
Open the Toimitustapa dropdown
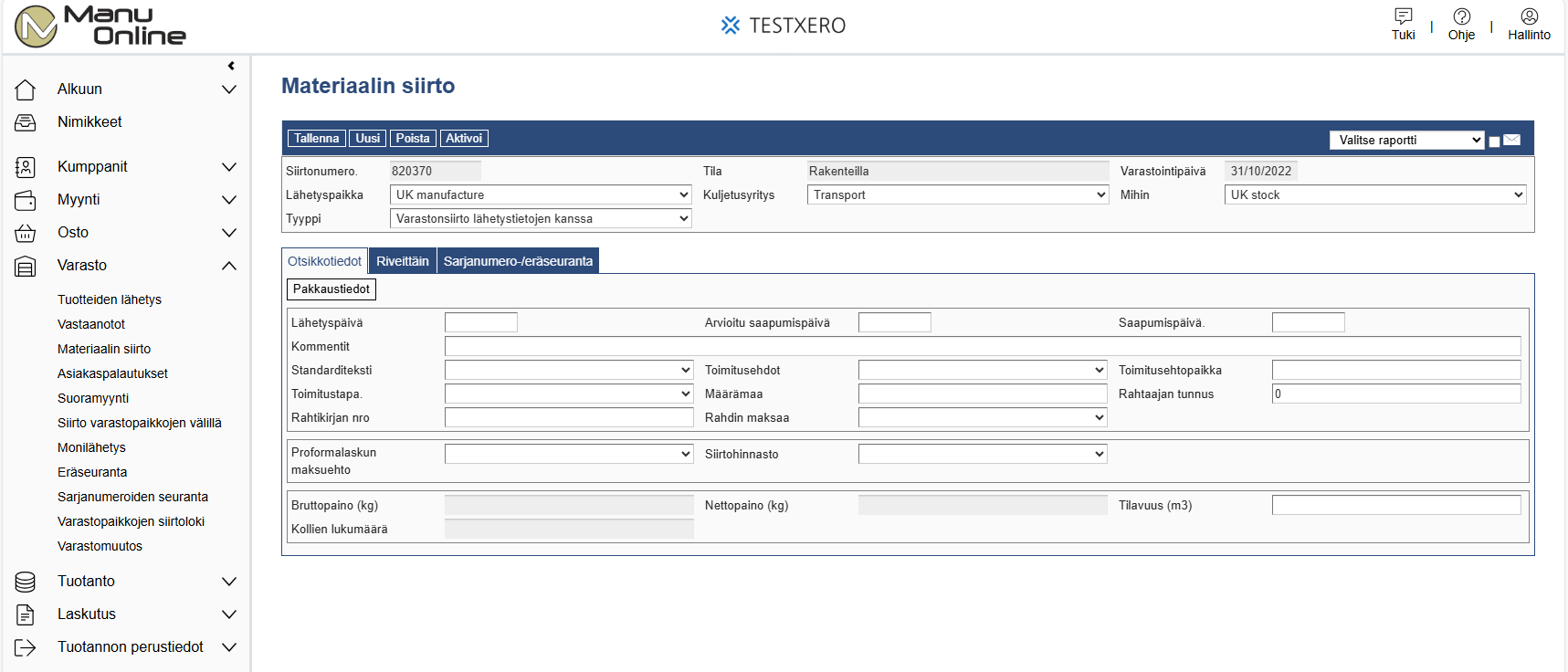point(569,394)
